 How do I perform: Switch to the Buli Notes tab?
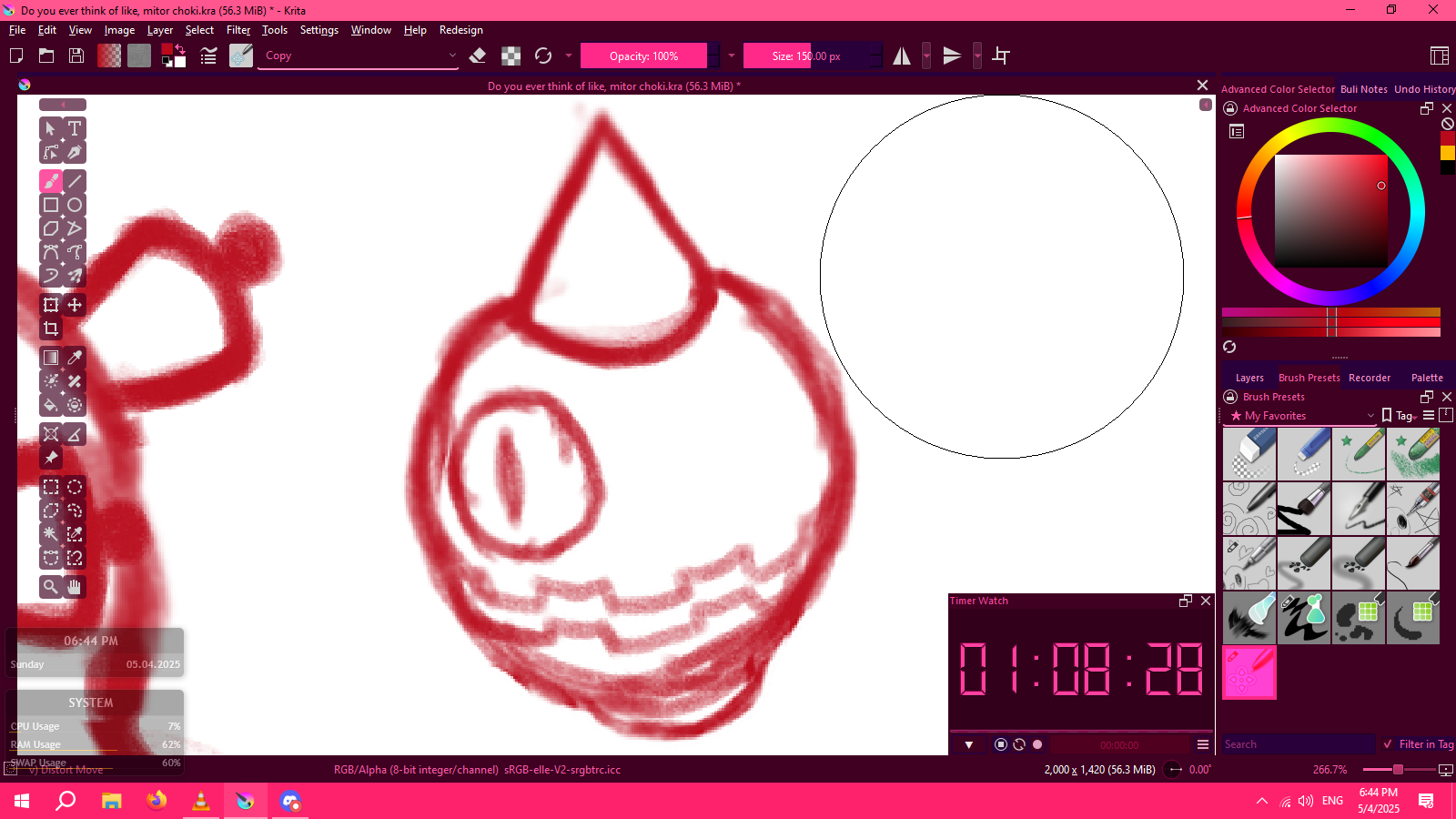pyautogui.click(x=1364, y=89)
